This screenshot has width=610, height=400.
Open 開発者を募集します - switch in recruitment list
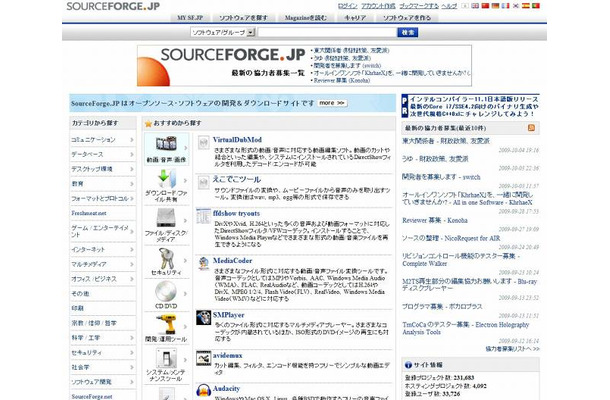(x=441, y=177)
